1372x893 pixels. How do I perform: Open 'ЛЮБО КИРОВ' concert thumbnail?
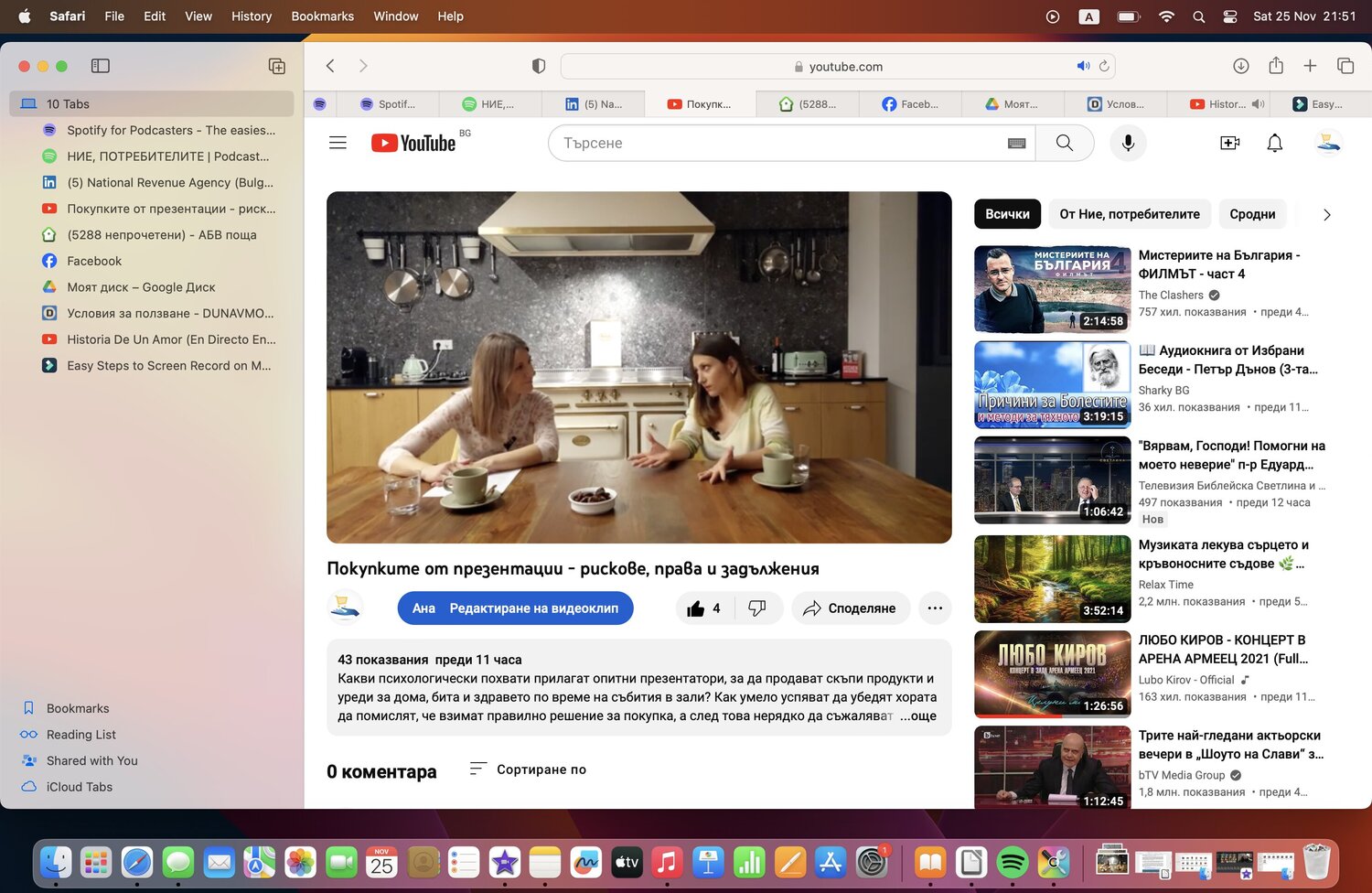point(1052,674)
